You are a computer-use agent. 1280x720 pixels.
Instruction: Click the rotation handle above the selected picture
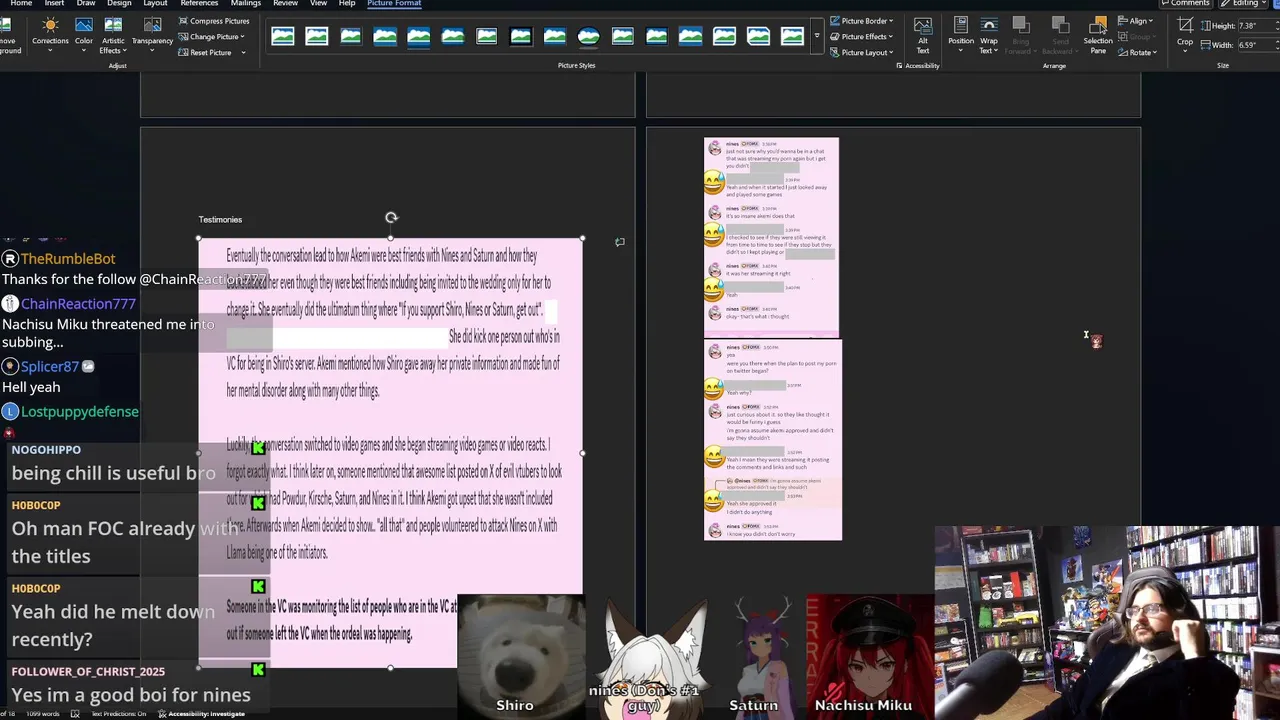point(391,217)
